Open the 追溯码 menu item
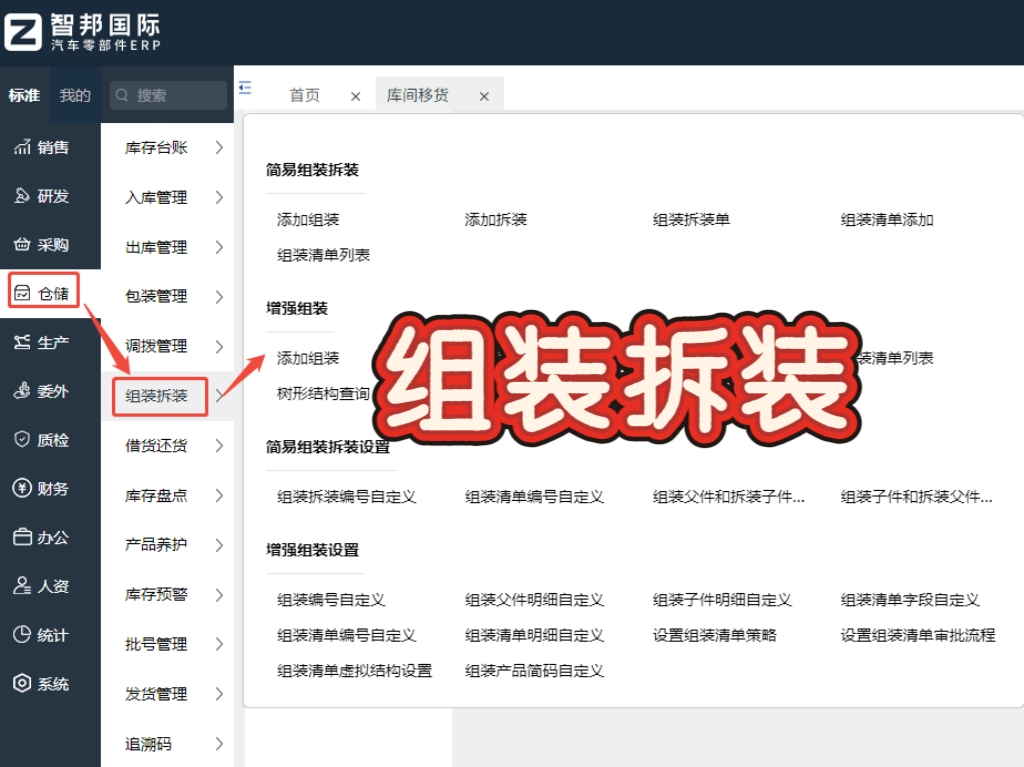The image size is (1024, 767). [x=149, y=743]
